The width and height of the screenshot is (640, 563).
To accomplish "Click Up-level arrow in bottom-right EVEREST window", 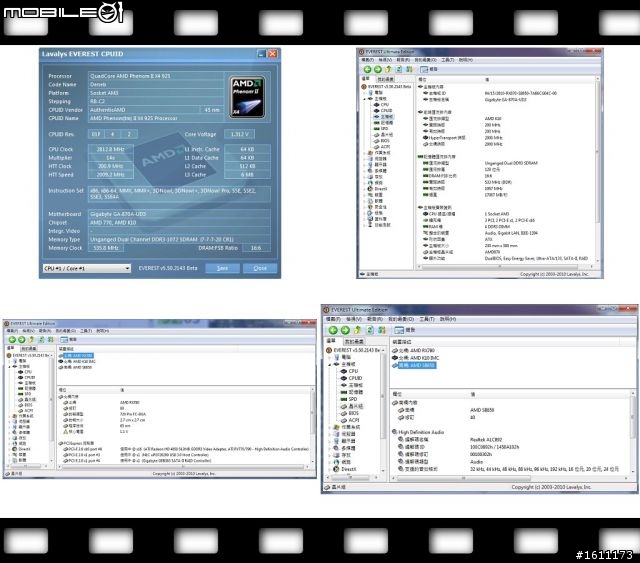I will pos(358,330).
